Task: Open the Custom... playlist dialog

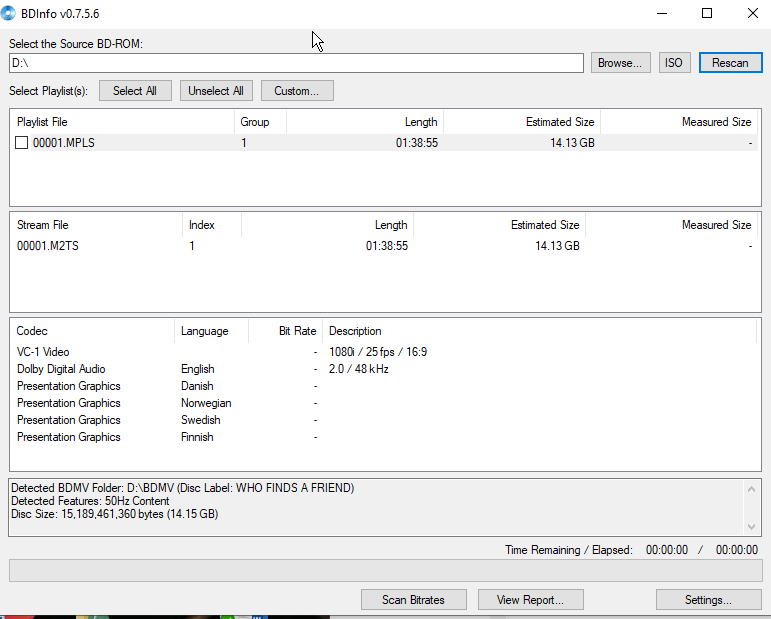Action: [297, 91]
